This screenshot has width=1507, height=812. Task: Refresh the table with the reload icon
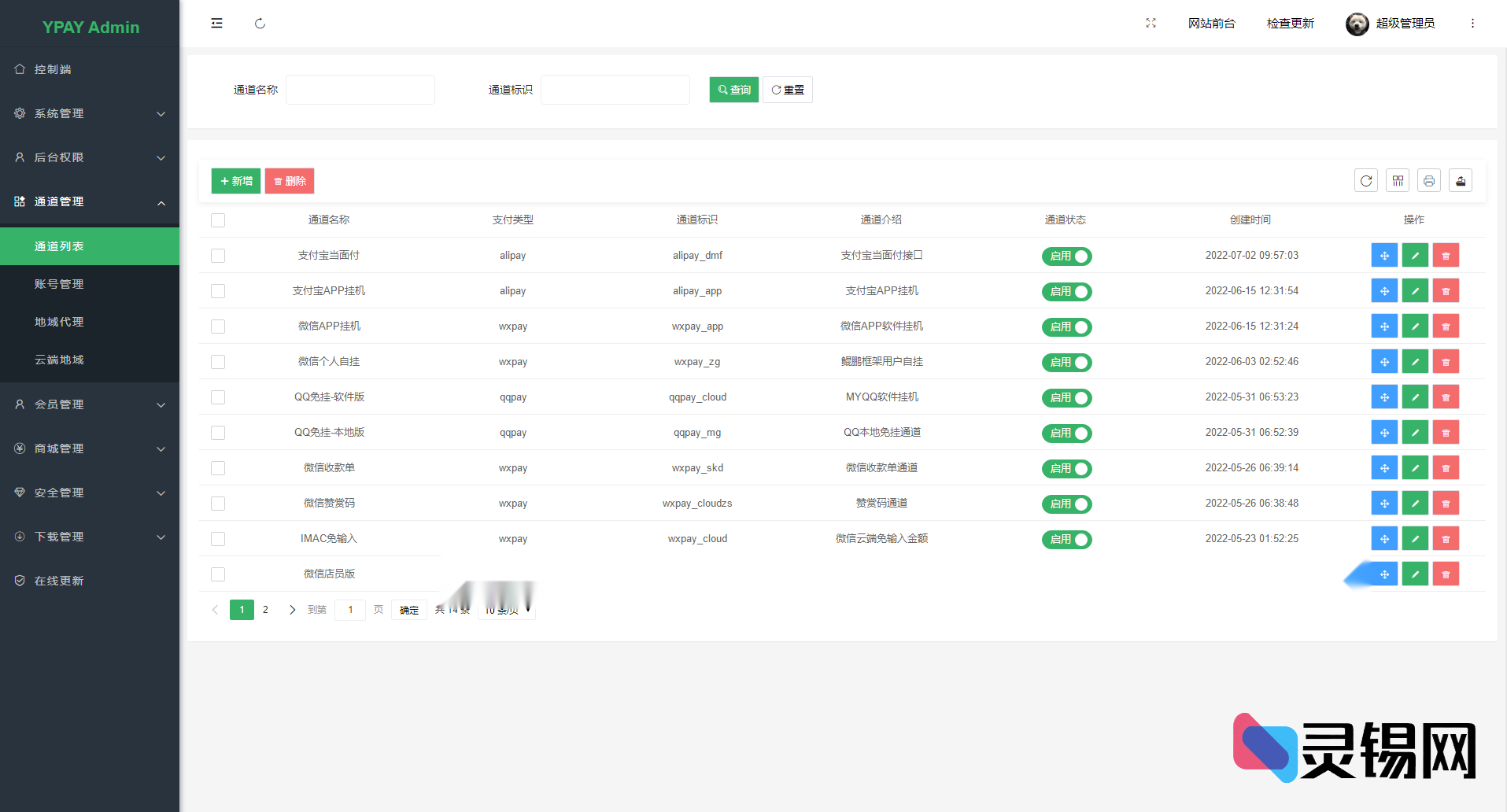(x=1366, y=181)
